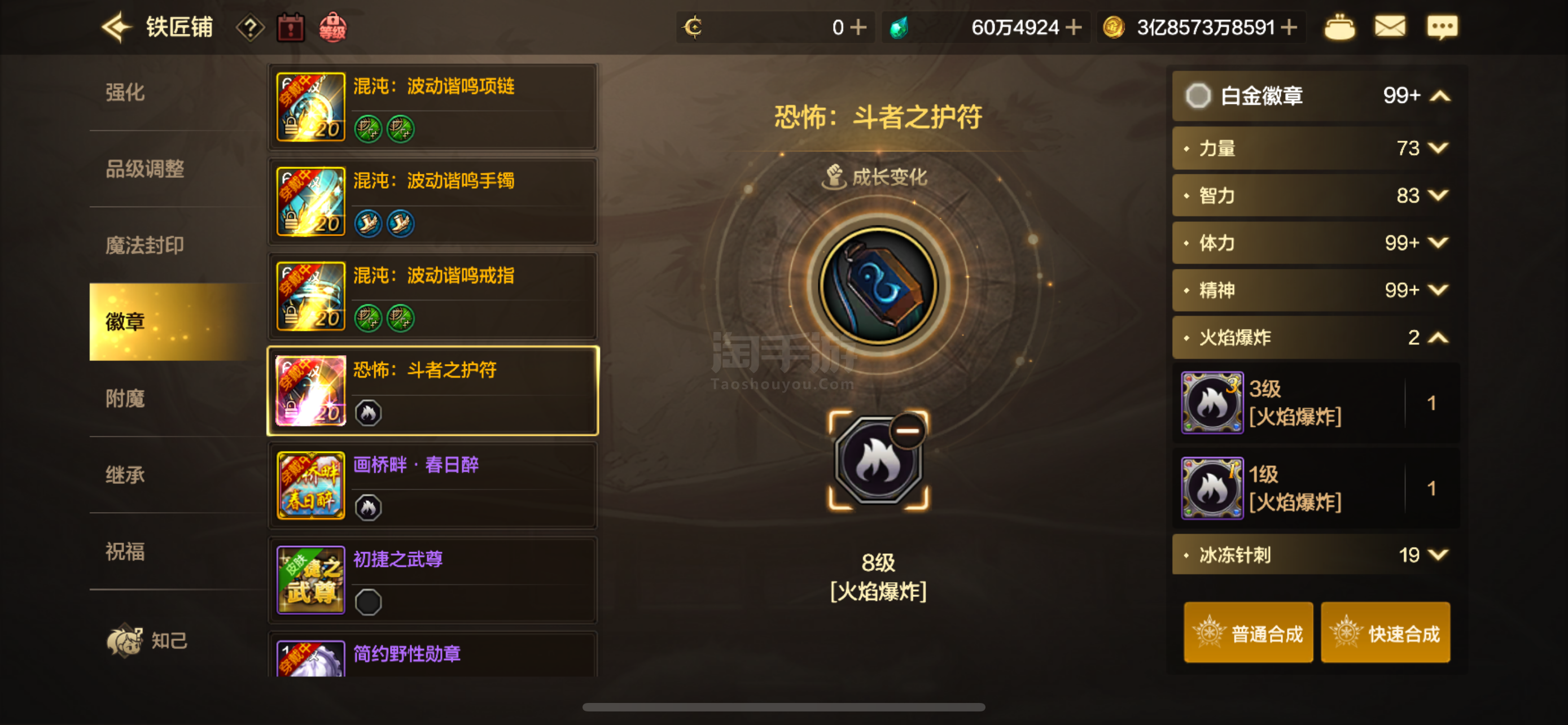1568x725 pixels.
Task: Open the red calendar icon
Action: pos(290,28)
